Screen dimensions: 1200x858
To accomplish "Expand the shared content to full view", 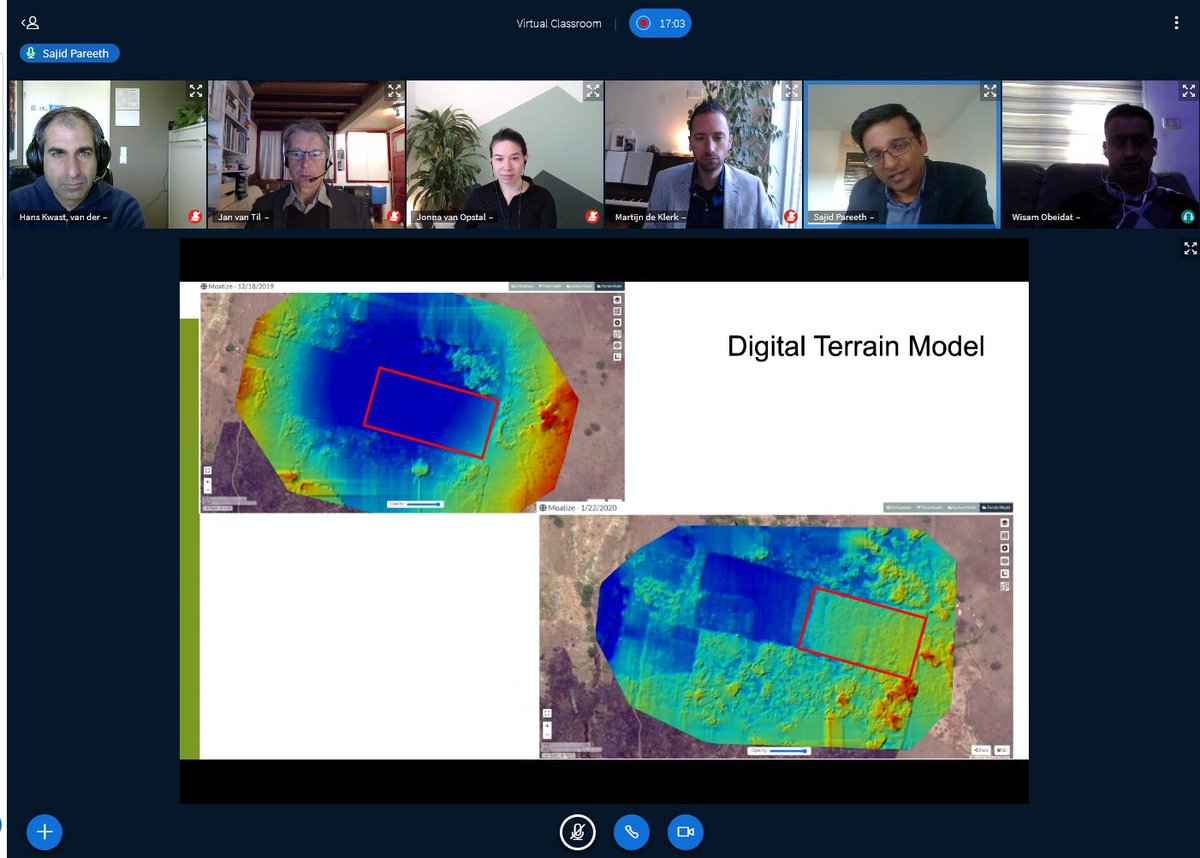I will [1190, 248].
